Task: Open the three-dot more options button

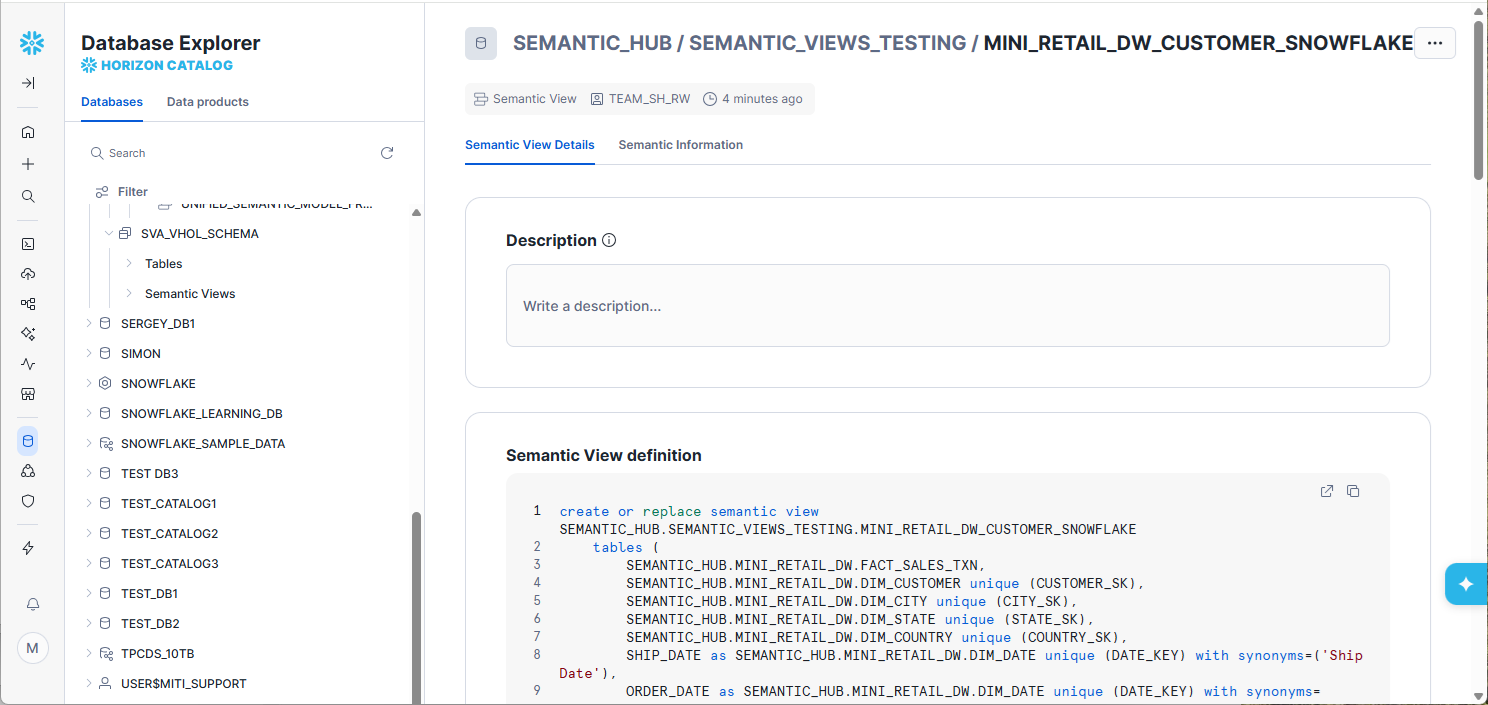Action: 1435,43
